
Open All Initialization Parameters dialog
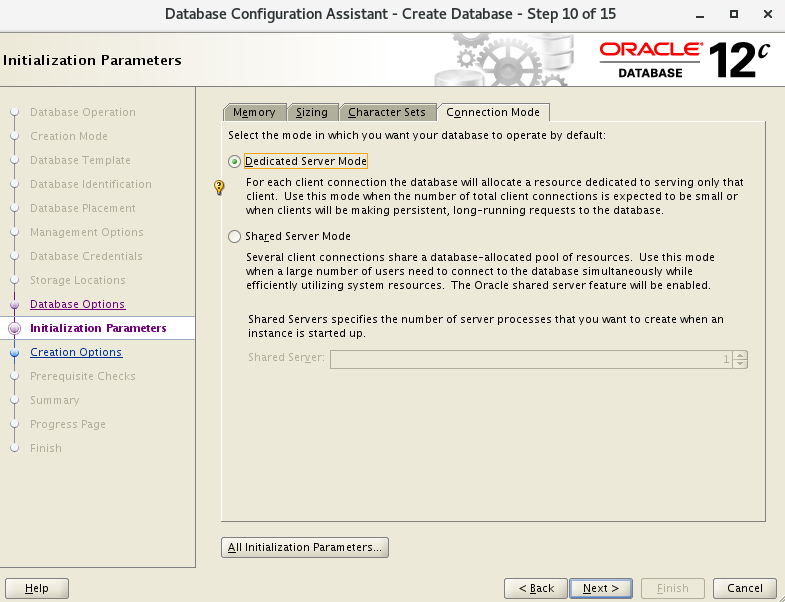304,547
